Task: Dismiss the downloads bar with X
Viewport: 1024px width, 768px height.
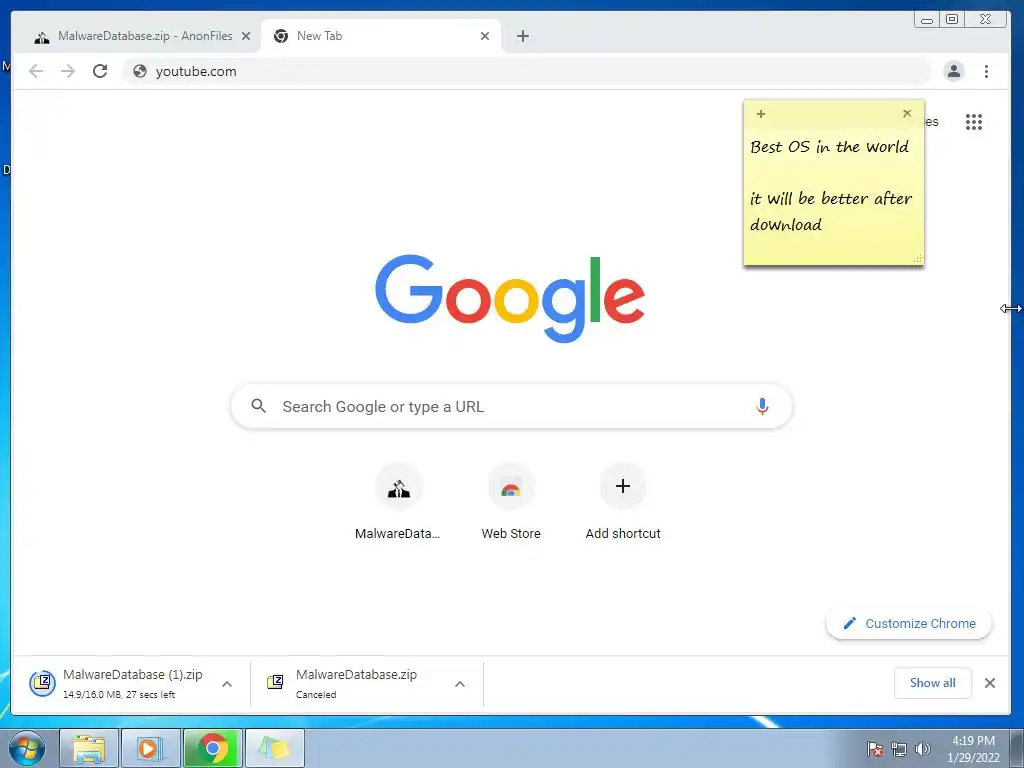Action: [x=990, y=683]
